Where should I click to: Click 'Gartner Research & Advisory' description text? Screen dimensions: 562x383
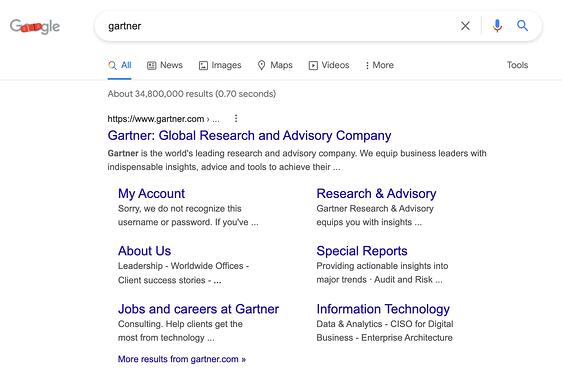[375, 209]
